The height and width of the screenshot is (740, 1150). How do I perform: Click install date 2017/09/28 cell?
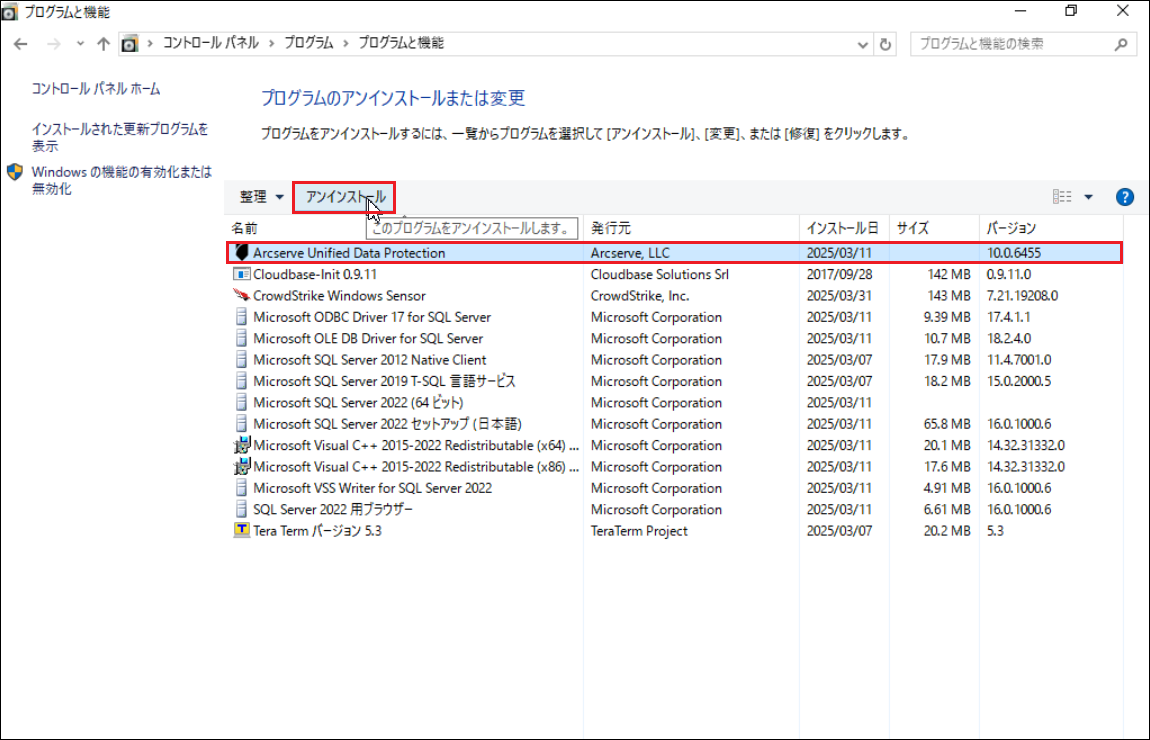click(840, 274)
